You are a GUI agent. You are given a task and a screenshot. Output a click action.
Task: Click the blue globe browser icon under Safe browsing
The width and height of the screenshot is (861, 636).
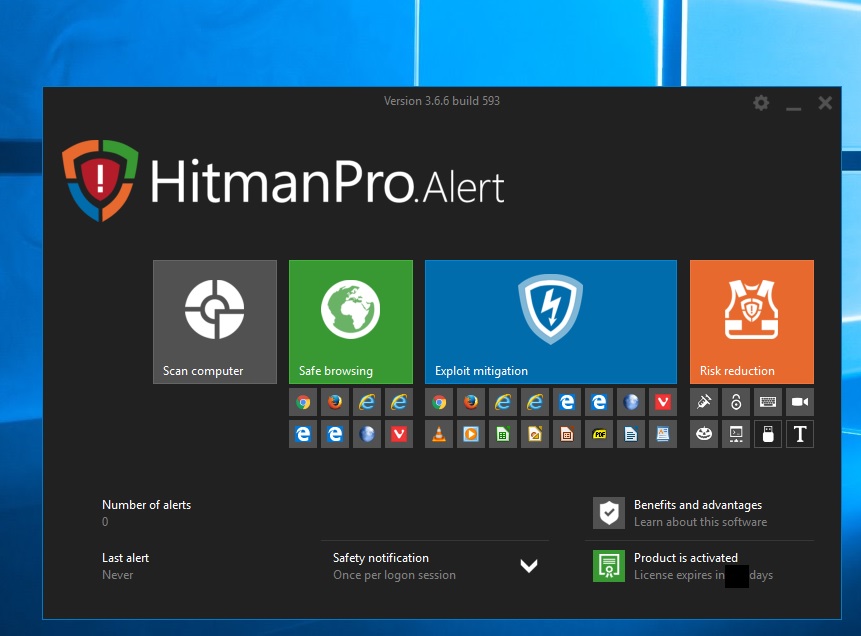tap(367, 434)
